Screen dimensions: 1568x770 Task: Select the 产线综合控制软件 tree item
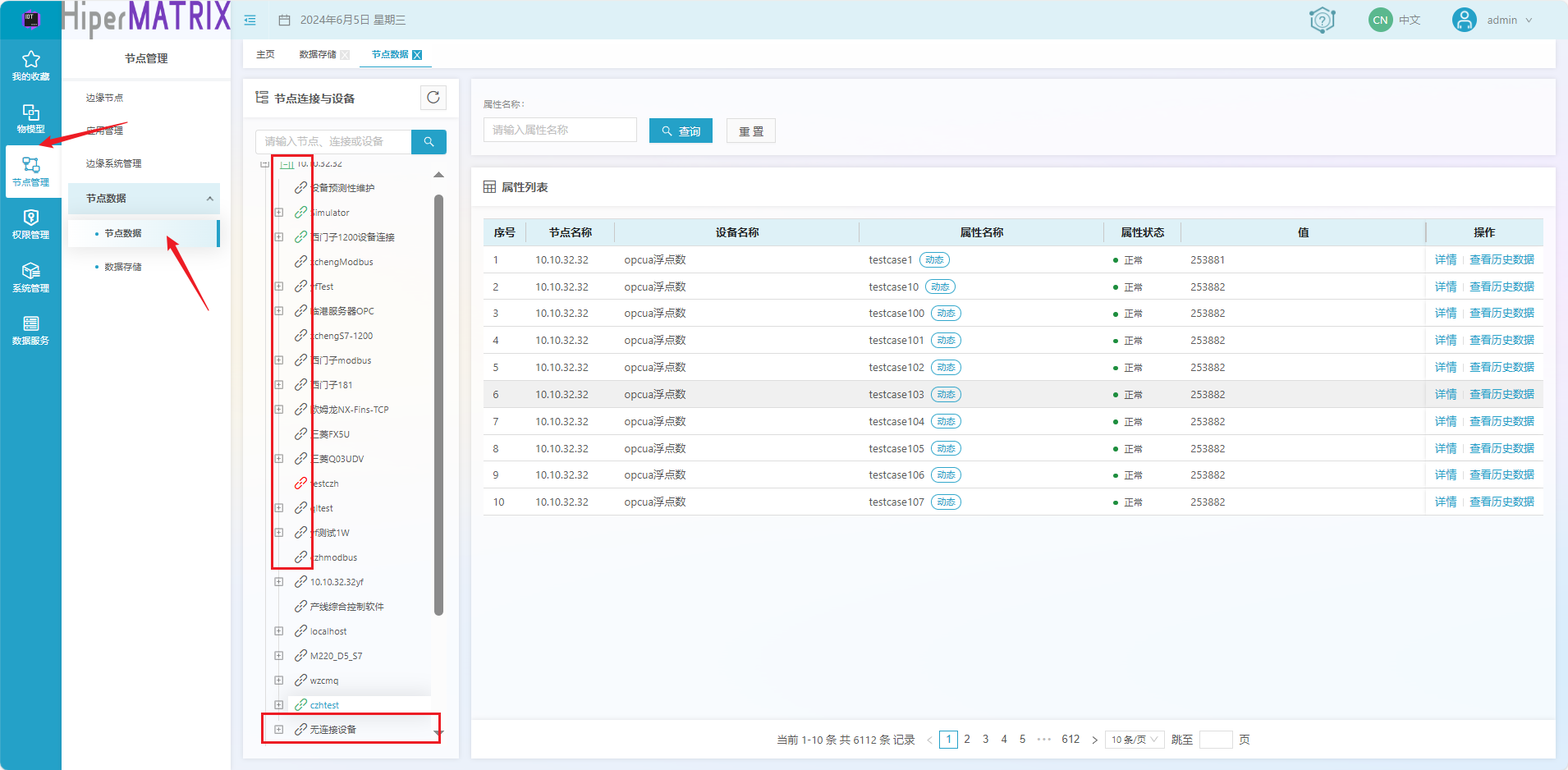coord(346,607)
